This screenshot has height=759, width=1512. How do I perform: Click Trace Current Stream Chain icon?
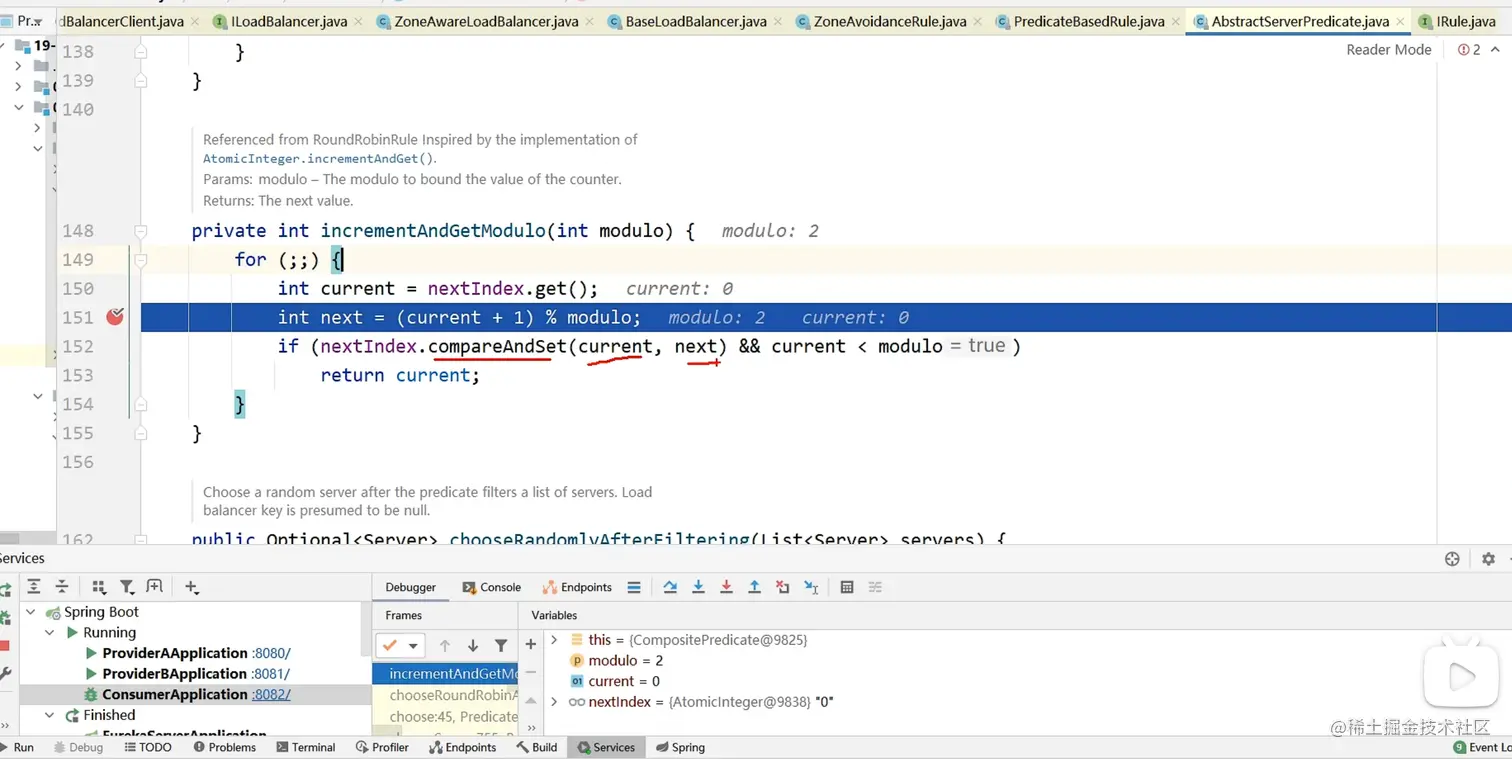[875, 587]
